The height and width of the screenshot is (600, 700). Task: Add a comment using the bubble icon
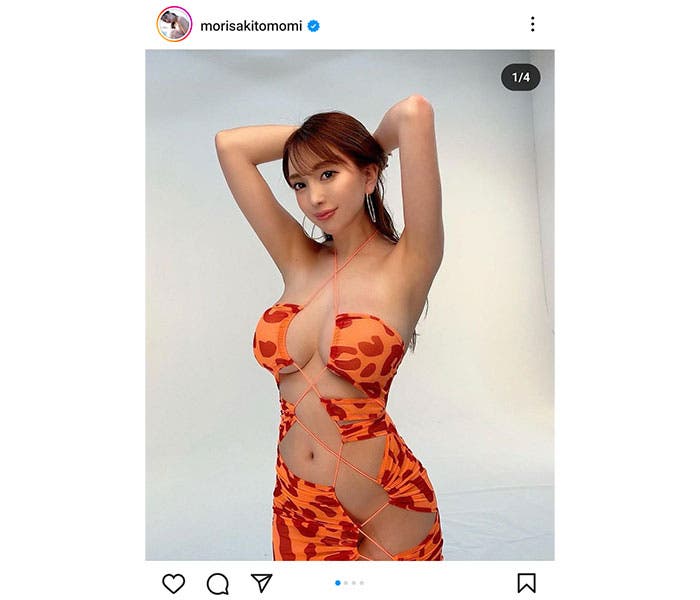coord(218,583)
